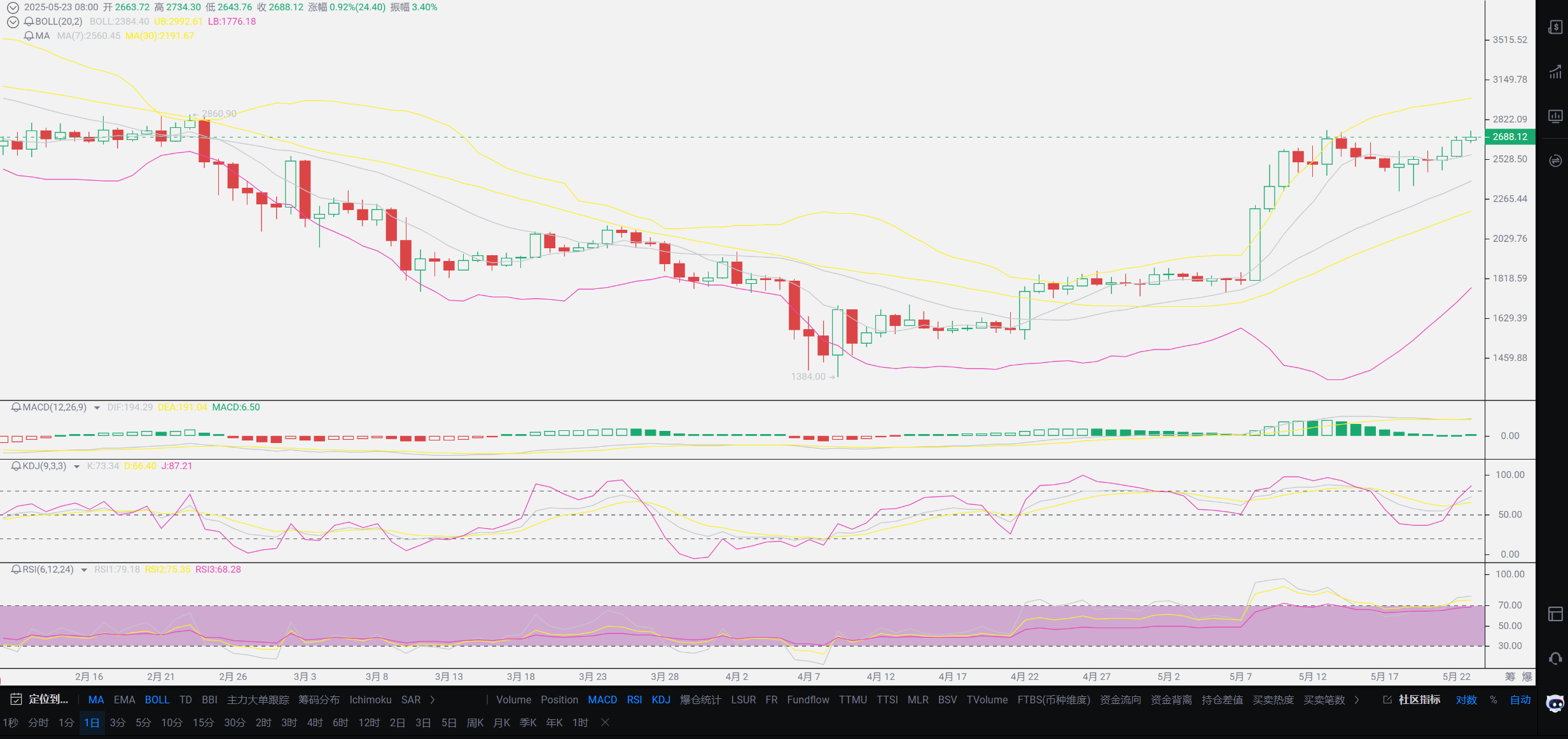Click the headset support icon in sidebar
This screenshot has width=1568, height=739.
coord(1555,659)
